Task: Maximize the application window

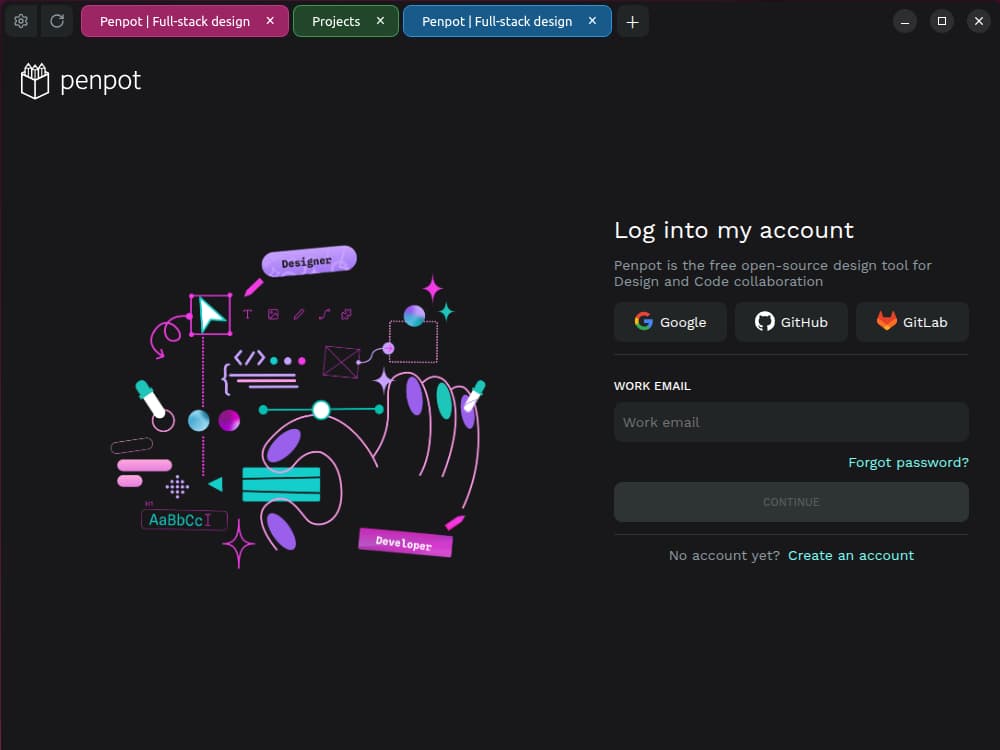Action: (x=941, y=22)
